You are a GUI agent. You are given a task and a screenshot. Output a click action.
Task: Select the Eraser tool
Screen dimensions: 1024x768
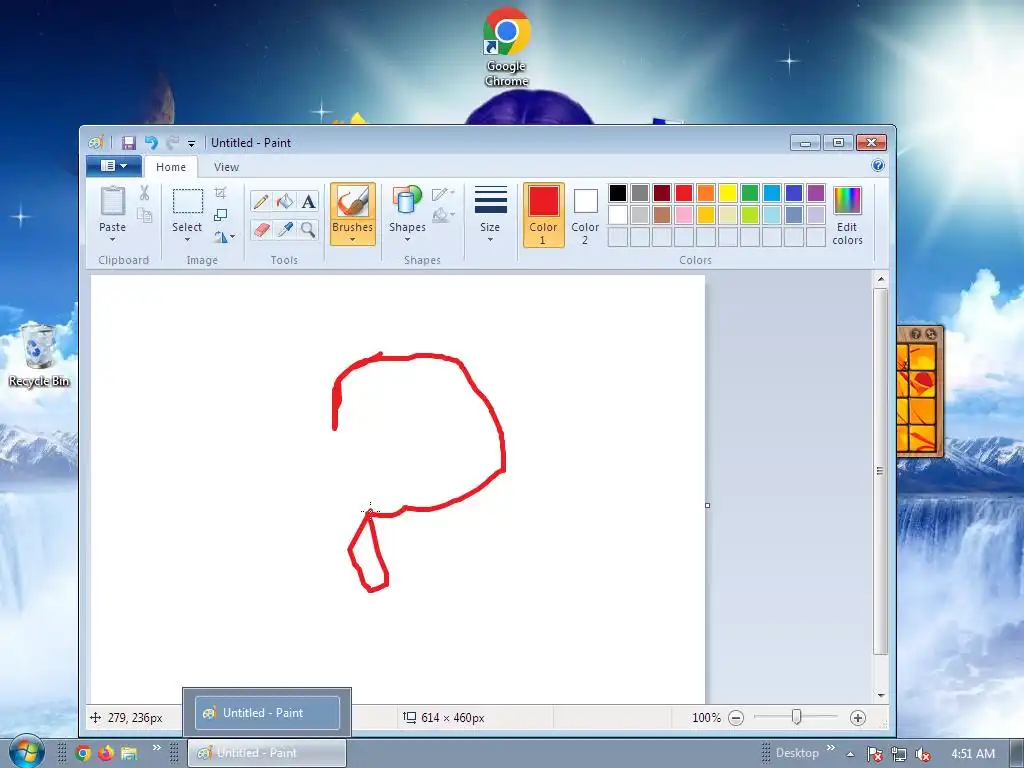pyautogui.click(x=261, y=229)
